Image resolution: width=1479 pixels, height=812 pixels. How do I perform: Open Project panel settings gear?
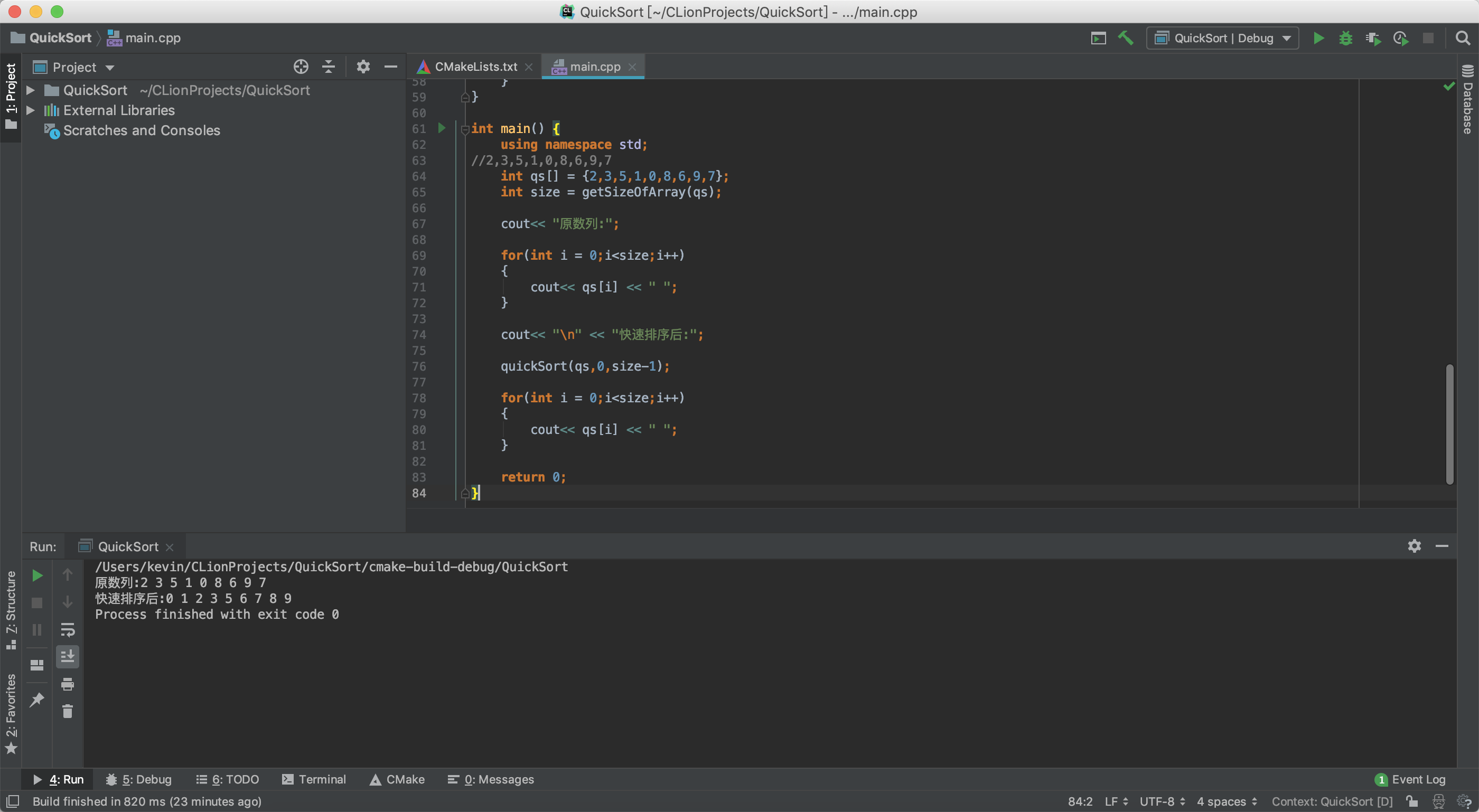click(363, 67)
